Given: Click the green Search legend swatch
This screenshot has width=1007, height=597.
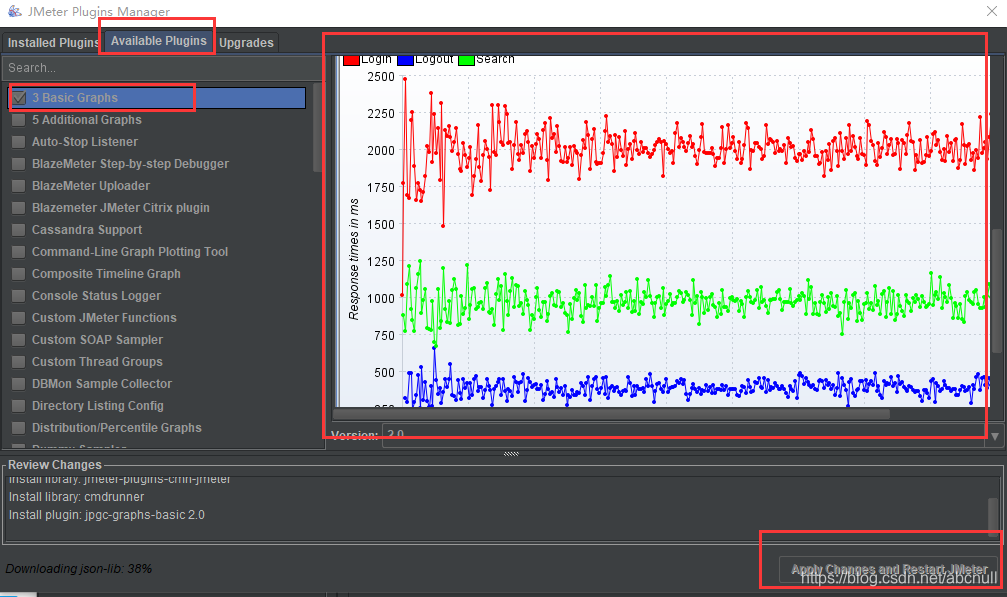Looking at the screenshot, I should (466, 60).
